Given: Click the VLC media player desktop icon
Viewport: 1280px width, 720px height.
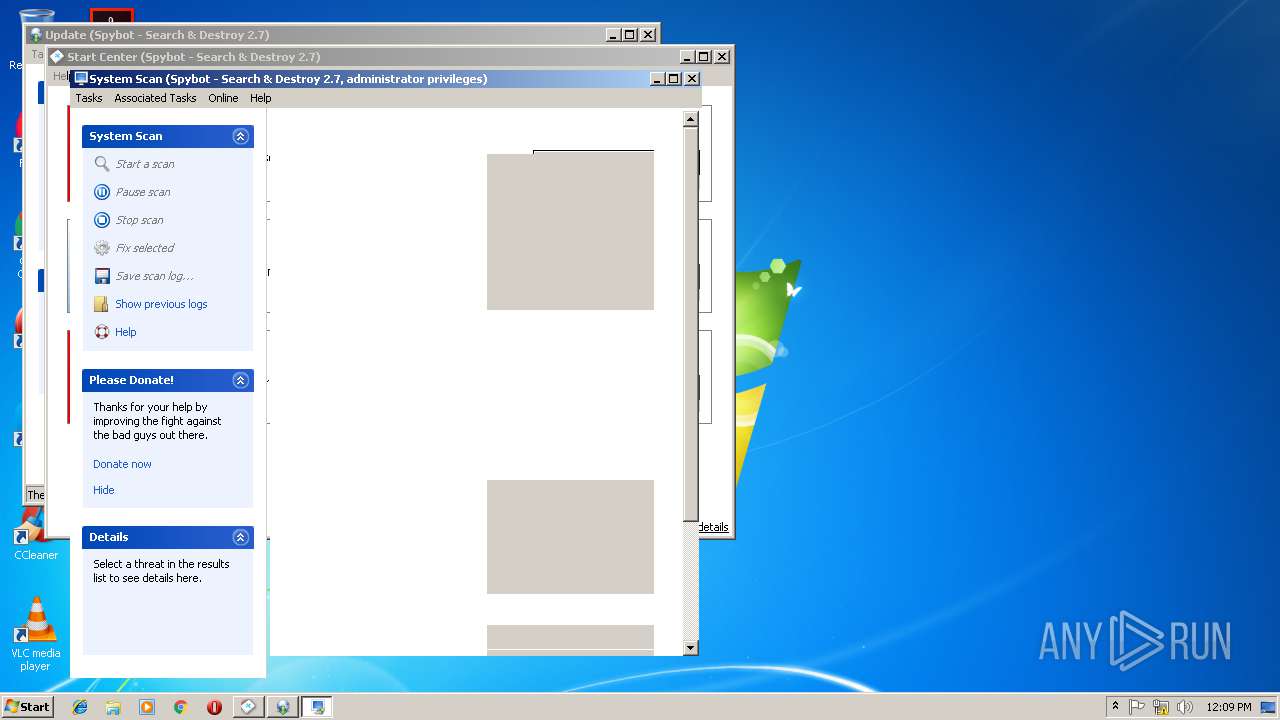Looking at the screenshot, I should click(x=36, y=634).
